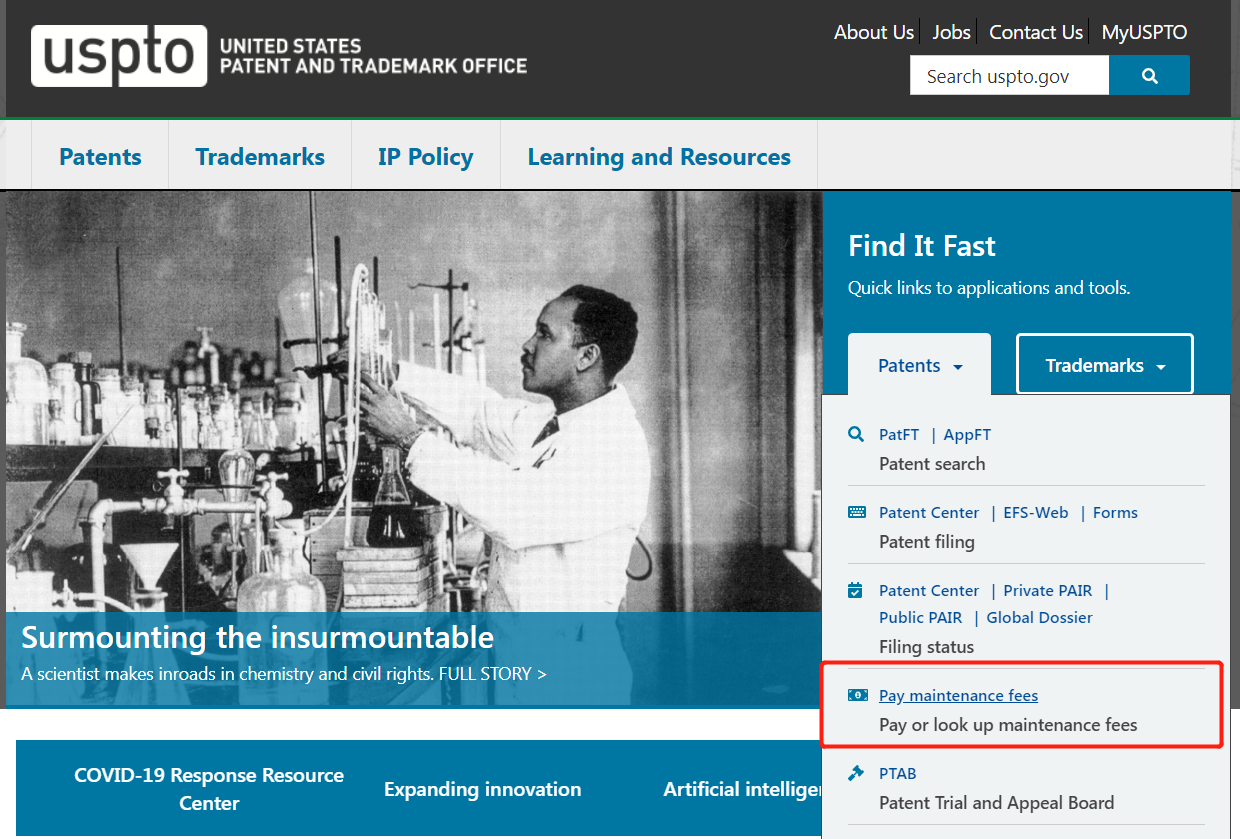This screenshot has height=839, width=1240.
Task: Open the Trademarks main navigation menu
Action: click(260, 157)
